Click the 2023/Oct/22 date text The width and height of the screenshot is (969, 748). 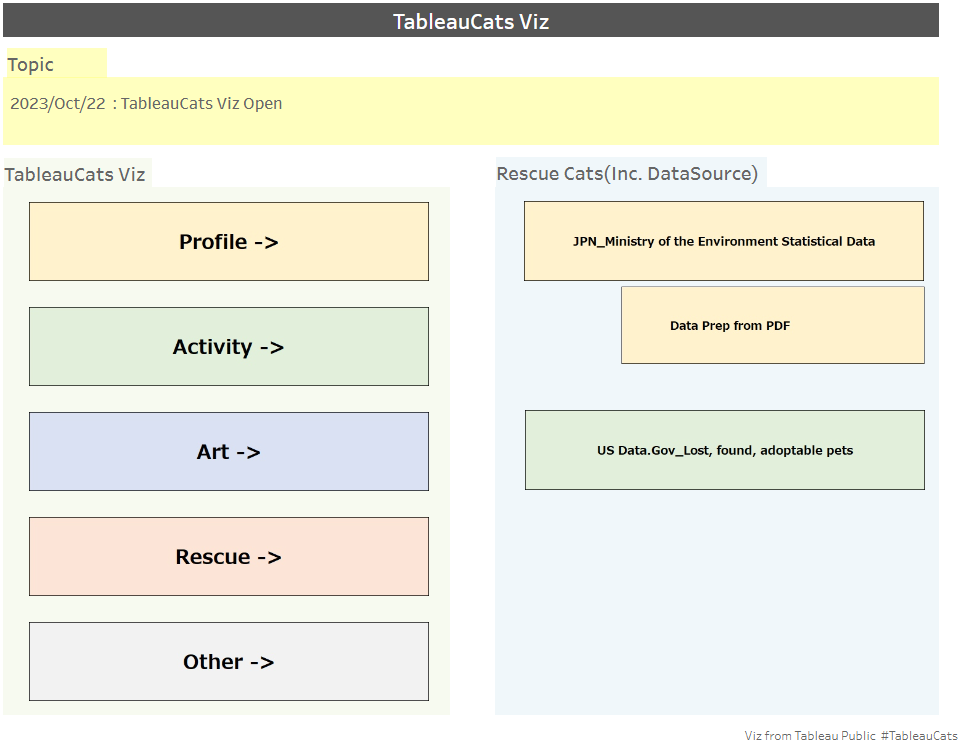[x=58, y=103]
